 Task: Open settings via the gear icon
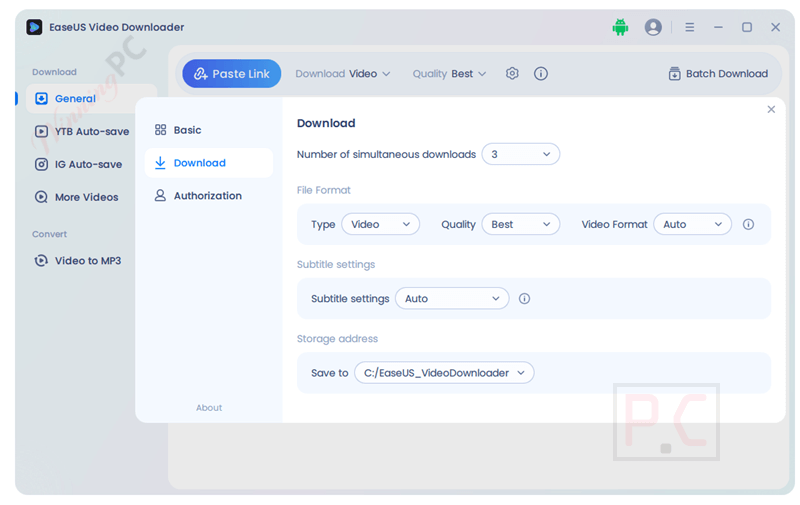pyautogui.click(x=512, y=73)
